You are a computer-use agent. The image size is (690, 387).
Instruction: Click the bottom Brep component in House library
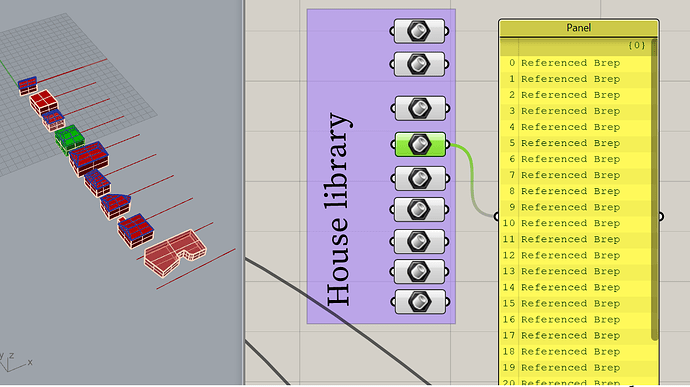[x=420, y=302]
